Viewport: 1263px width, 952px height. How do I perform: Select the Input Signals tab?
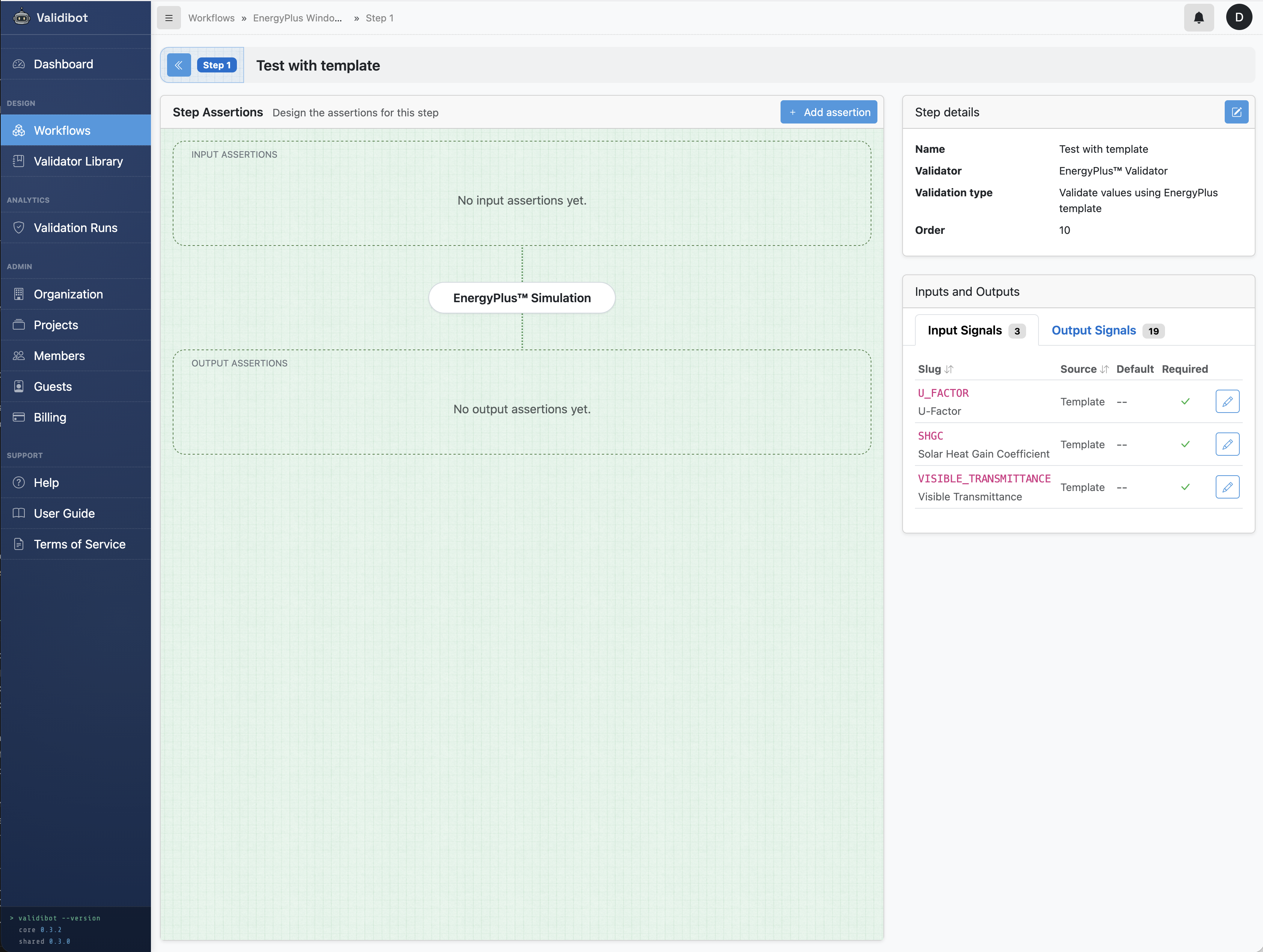click(965, 330)
